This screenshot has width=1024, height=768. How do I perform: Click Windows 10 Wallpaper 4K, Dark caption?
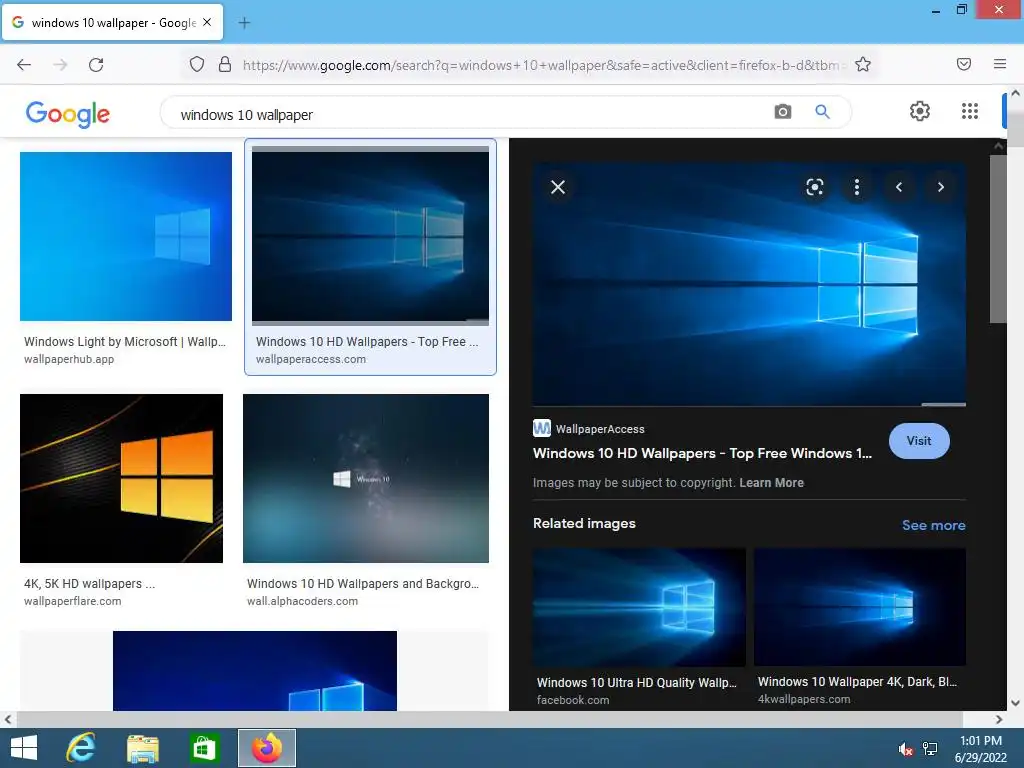857,681
